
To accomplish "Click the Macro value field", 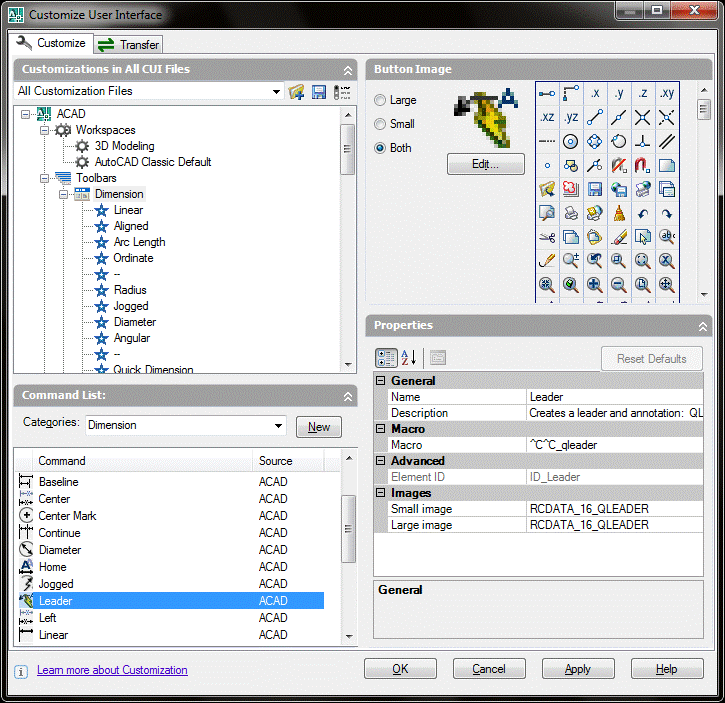I will click(614, 445).
